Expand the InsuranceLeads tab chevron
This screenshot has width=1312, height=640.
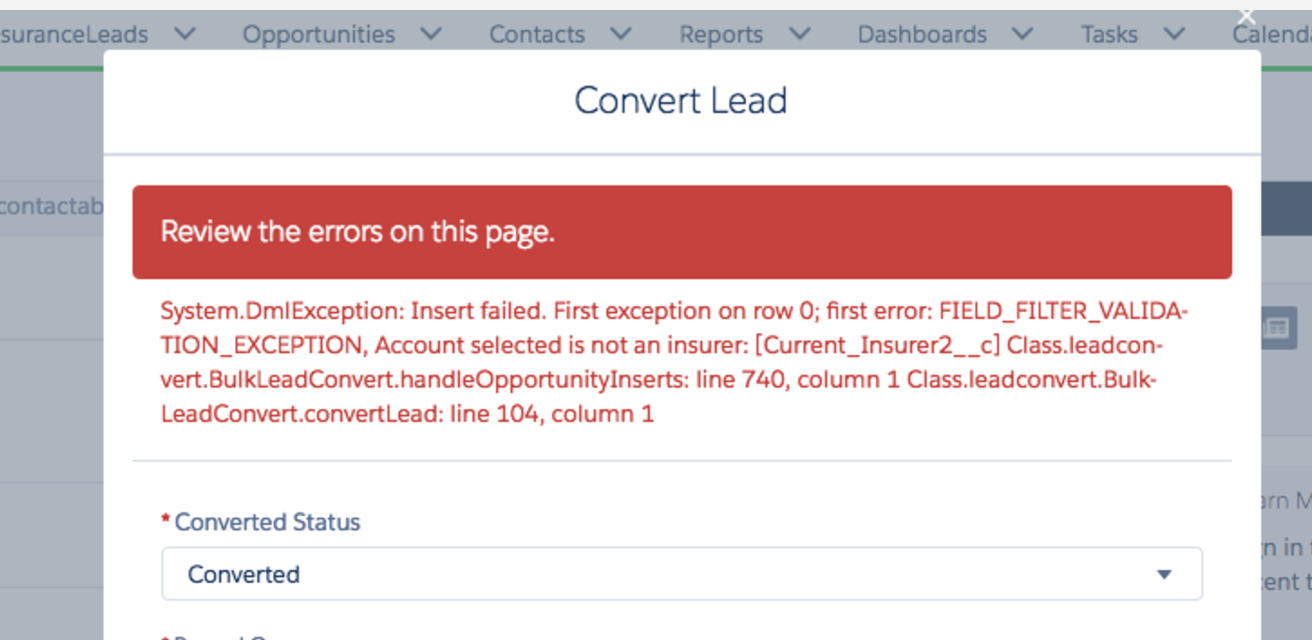click(184, 33)
